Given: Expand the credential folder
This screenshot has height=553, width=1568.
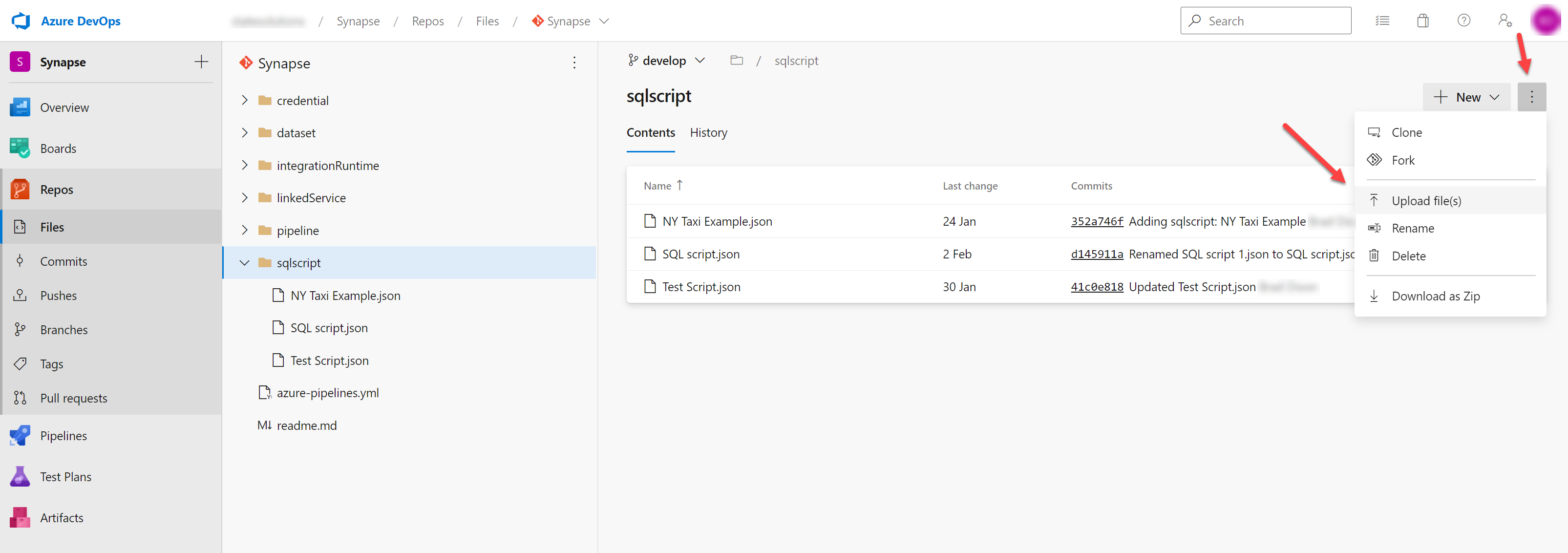Looking at the screenshot, I should click(245, 100).
